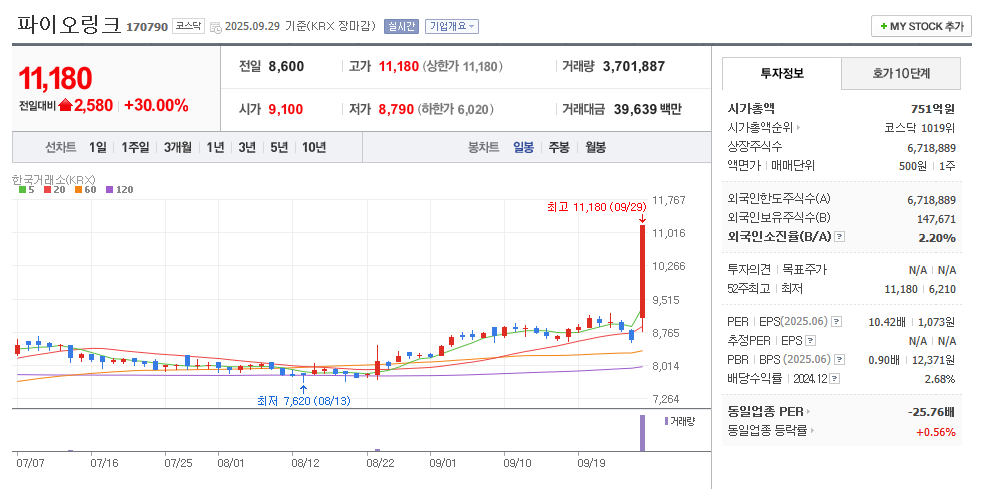
Task: Click the red up-arrow icon beside 2,580
Action: click(x=65, y=106)
